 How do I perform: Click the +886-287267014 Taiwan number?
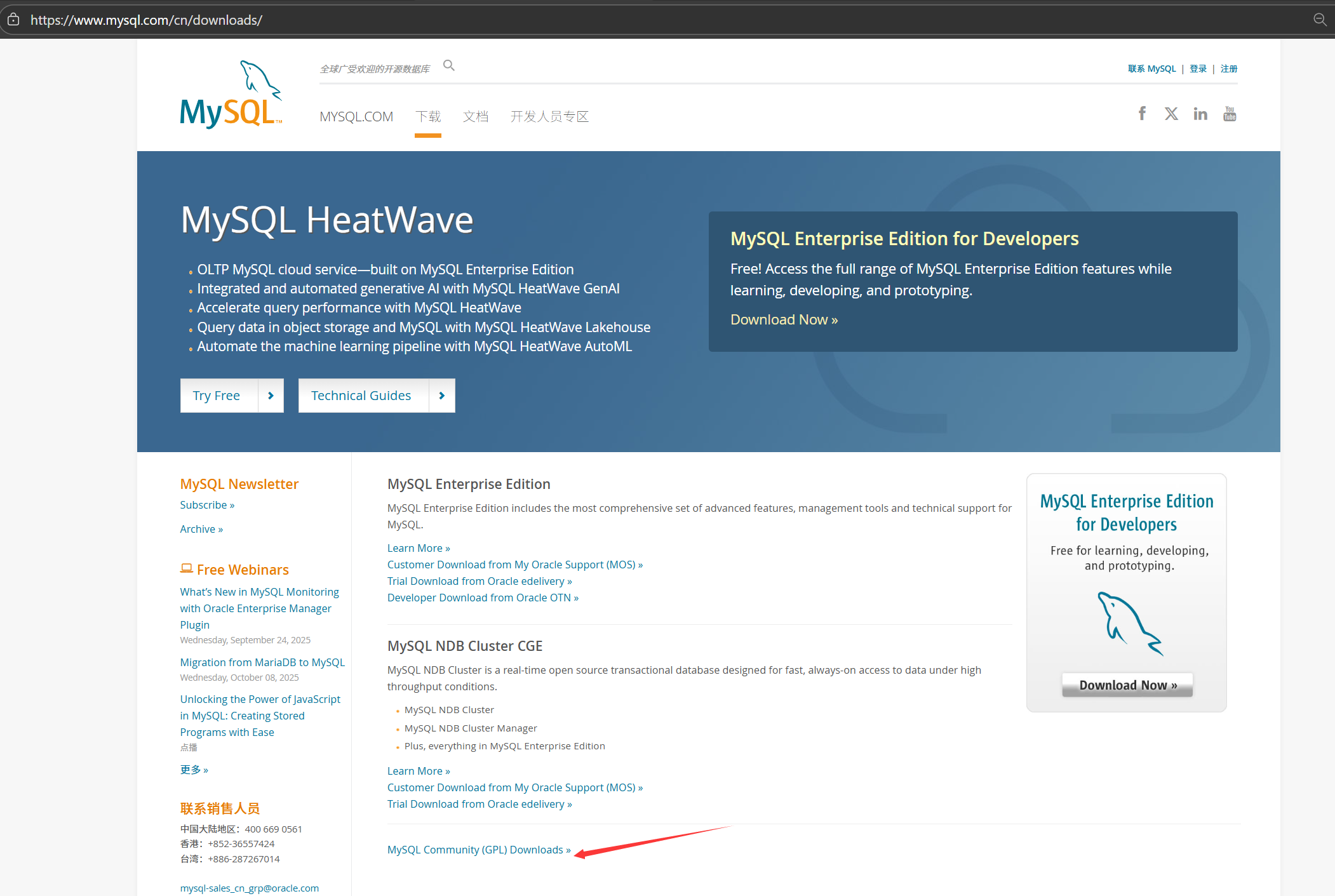click(244, 859)
